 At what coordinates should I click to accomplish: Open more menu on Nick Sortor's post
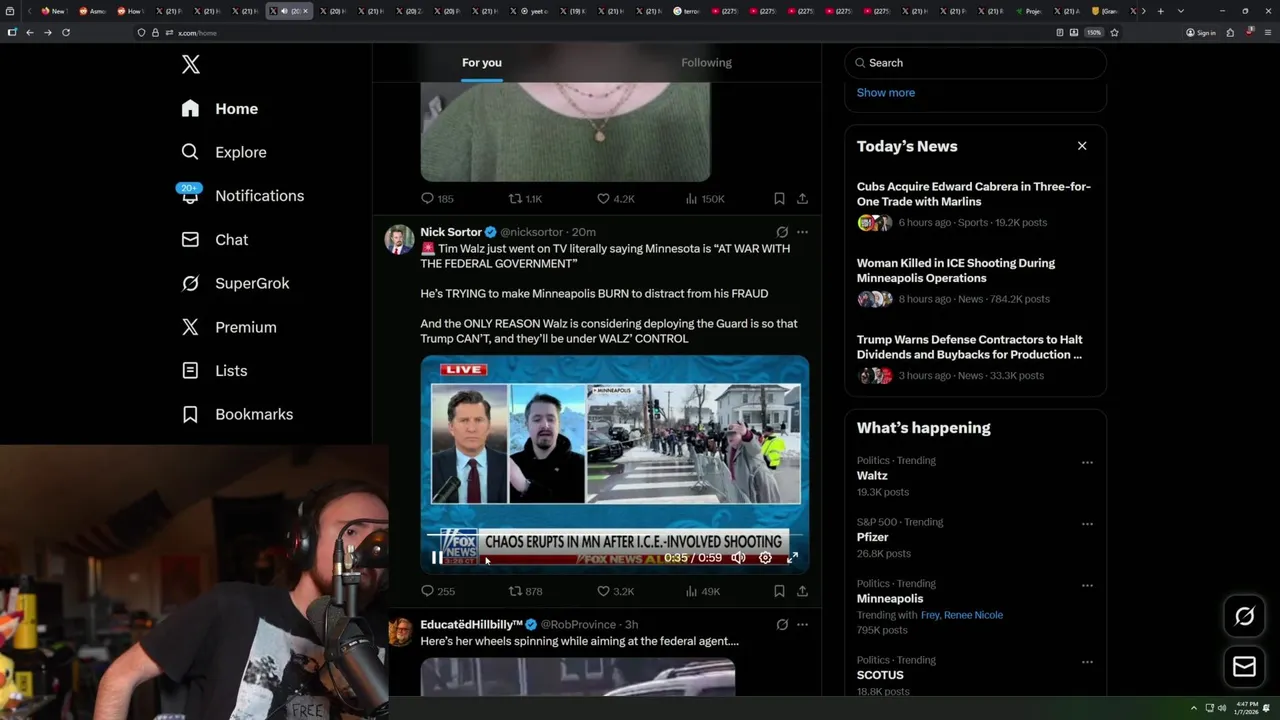(x=802, y=232)
